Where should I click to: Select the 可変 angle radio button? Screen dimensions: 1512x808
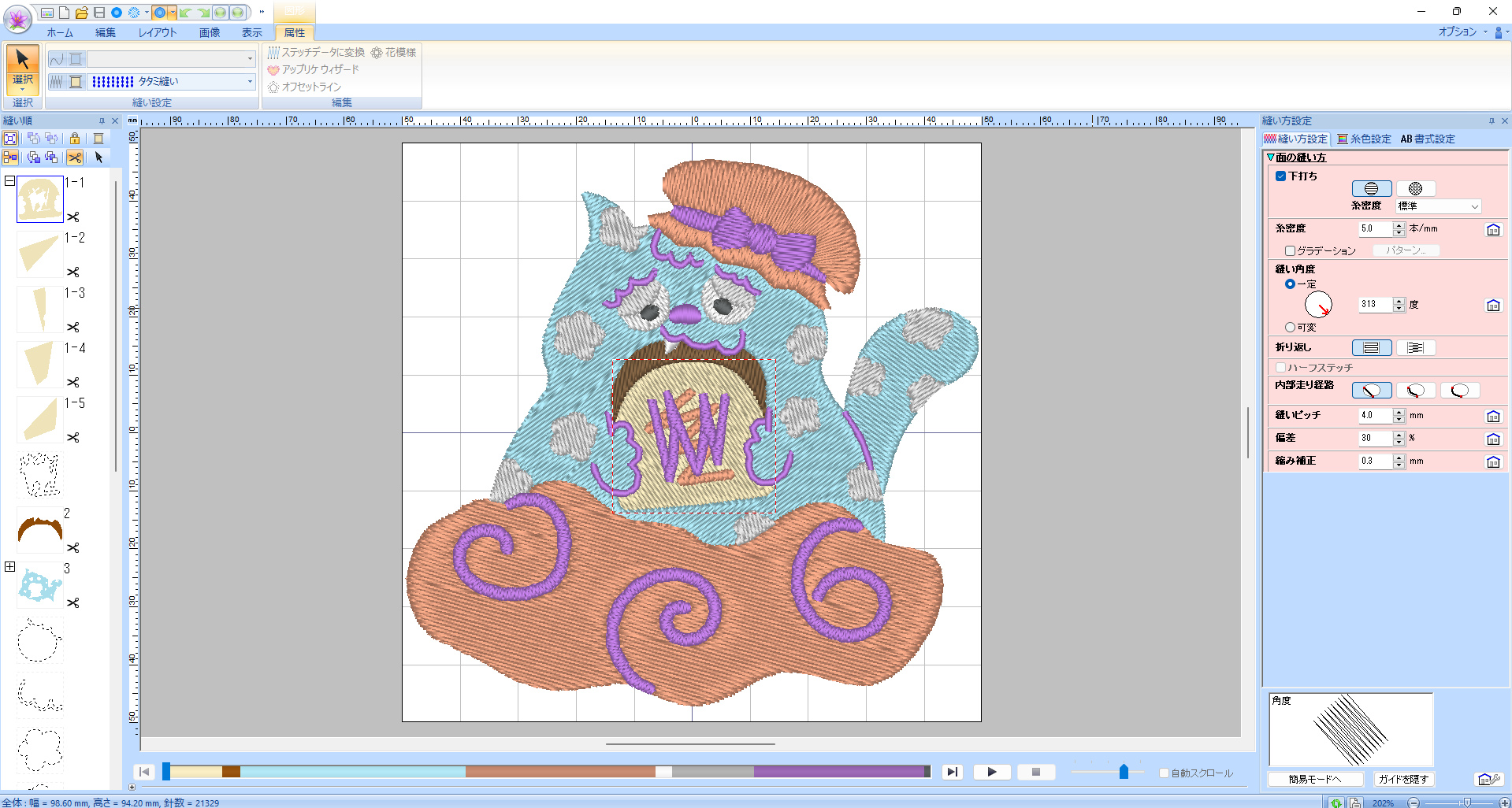[x=1290, y=327]
